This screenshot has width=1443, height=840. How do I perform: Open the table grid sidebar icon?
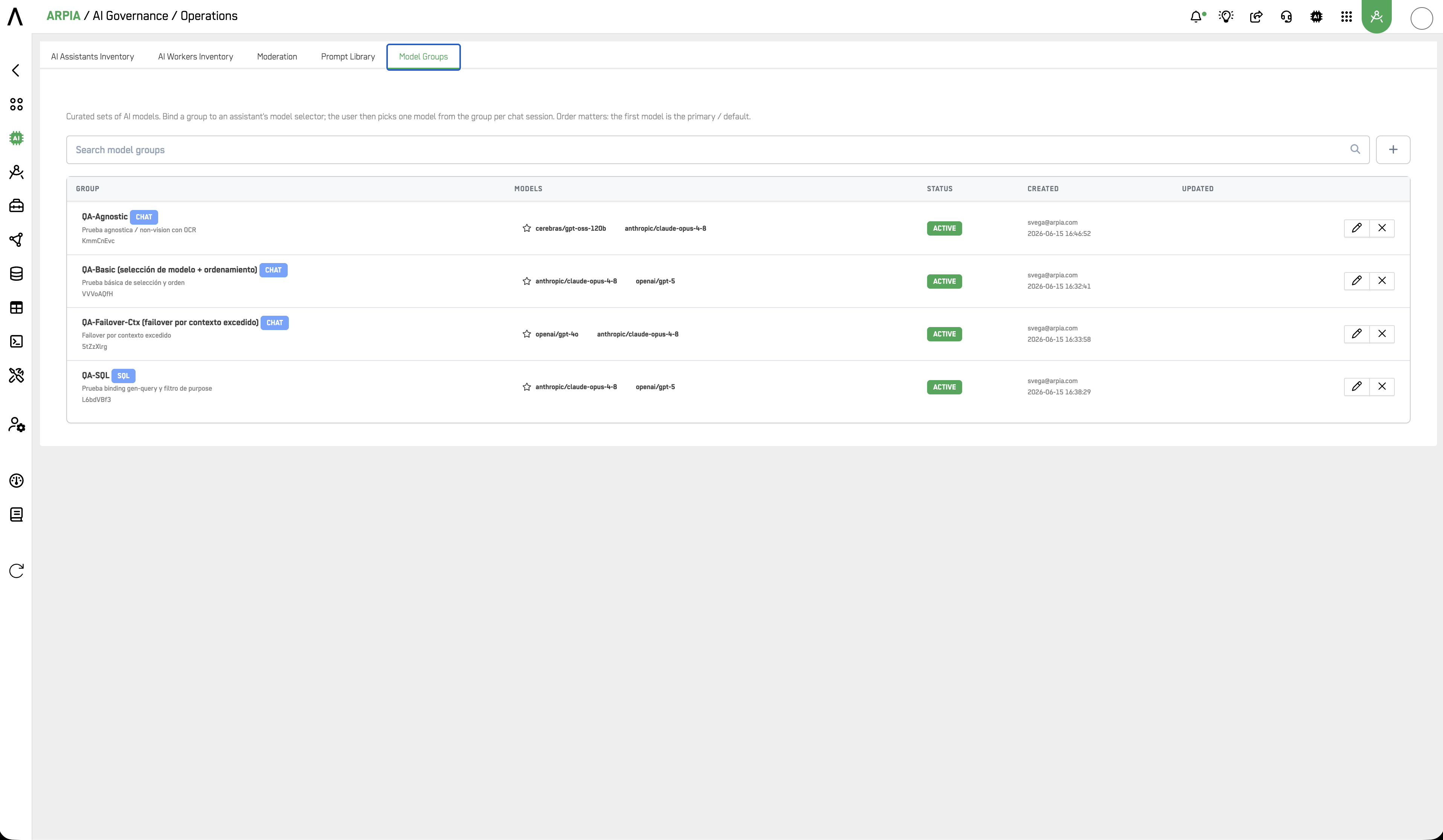tap(17, 307)
